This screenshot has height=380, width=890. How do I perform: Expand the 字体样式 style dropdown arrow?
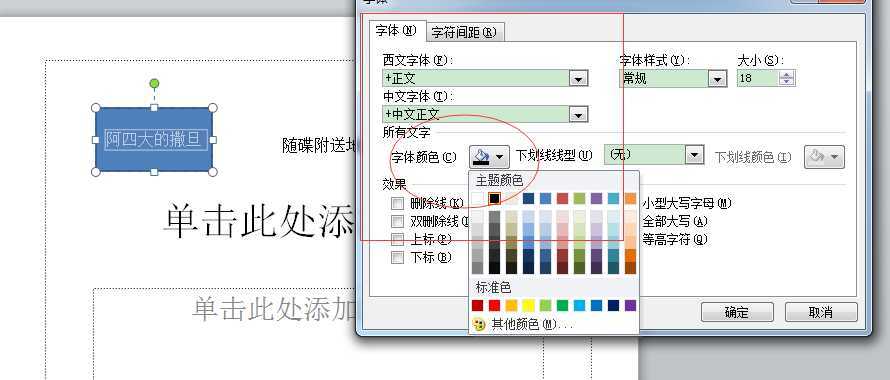pos(718,79)
